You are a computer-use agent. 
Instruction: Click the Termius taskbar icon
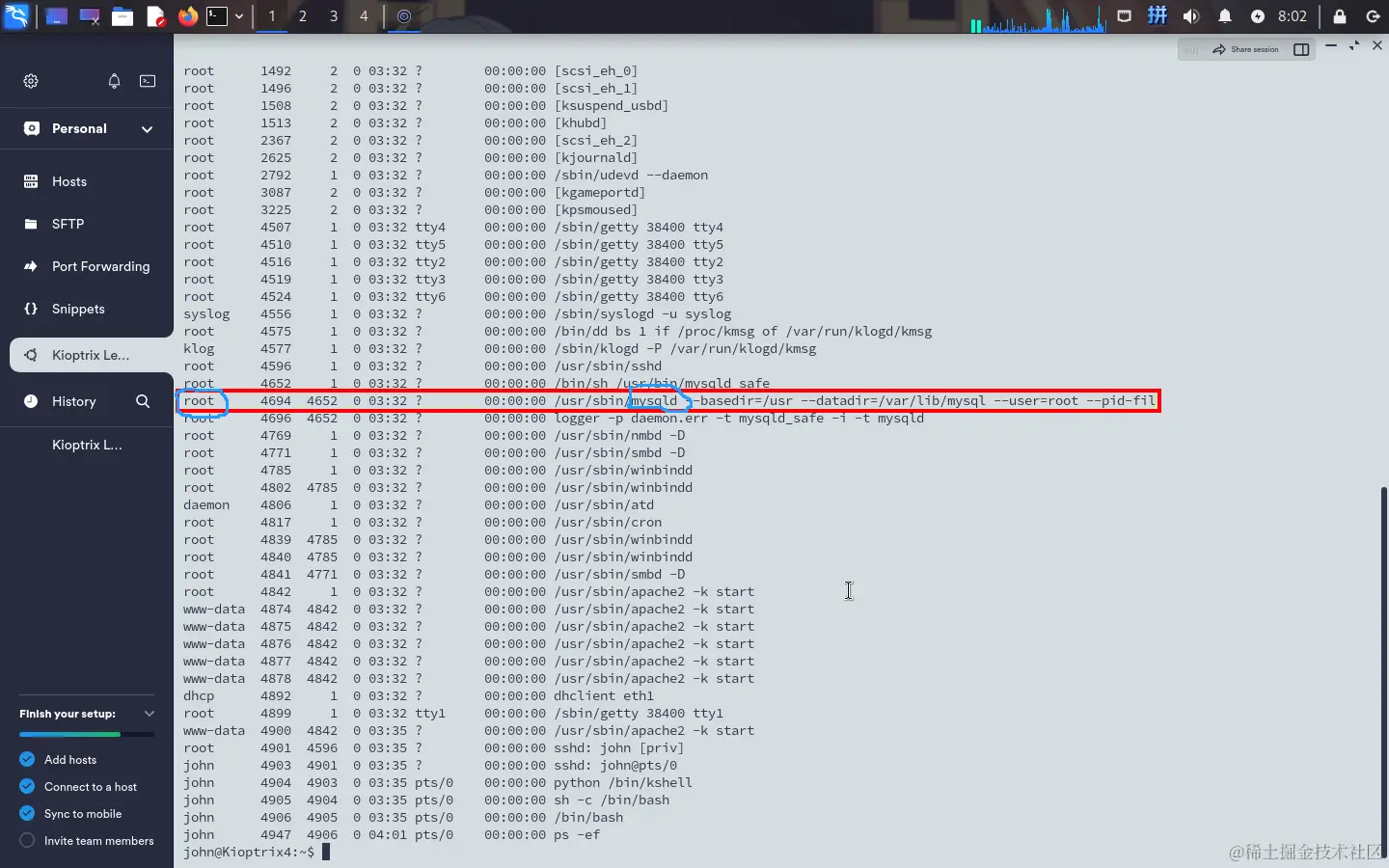404,16
